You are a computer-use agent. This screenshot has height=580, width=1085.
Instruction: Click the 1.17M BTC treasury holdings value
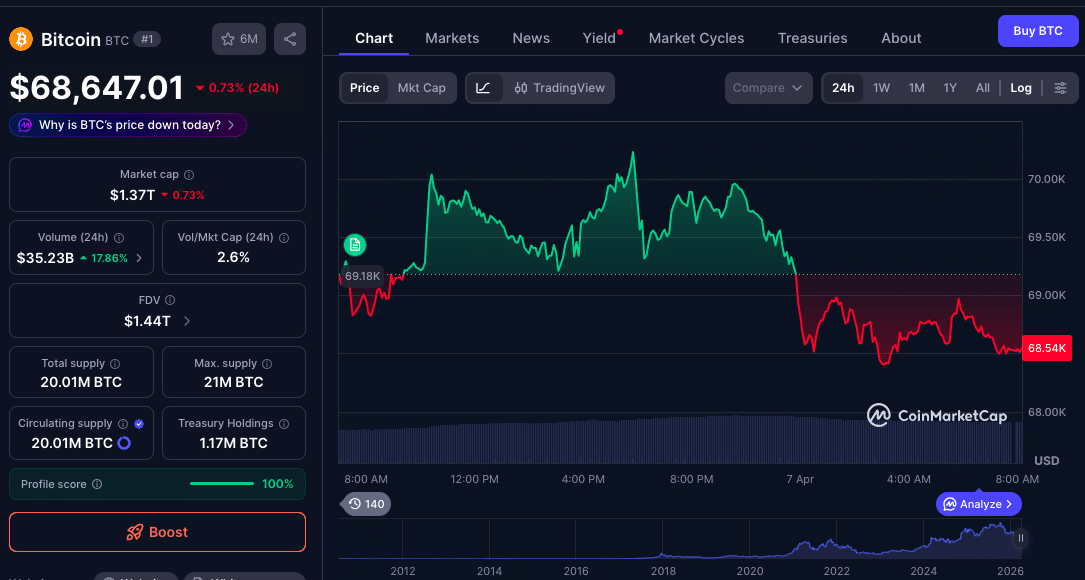[233, 443]
